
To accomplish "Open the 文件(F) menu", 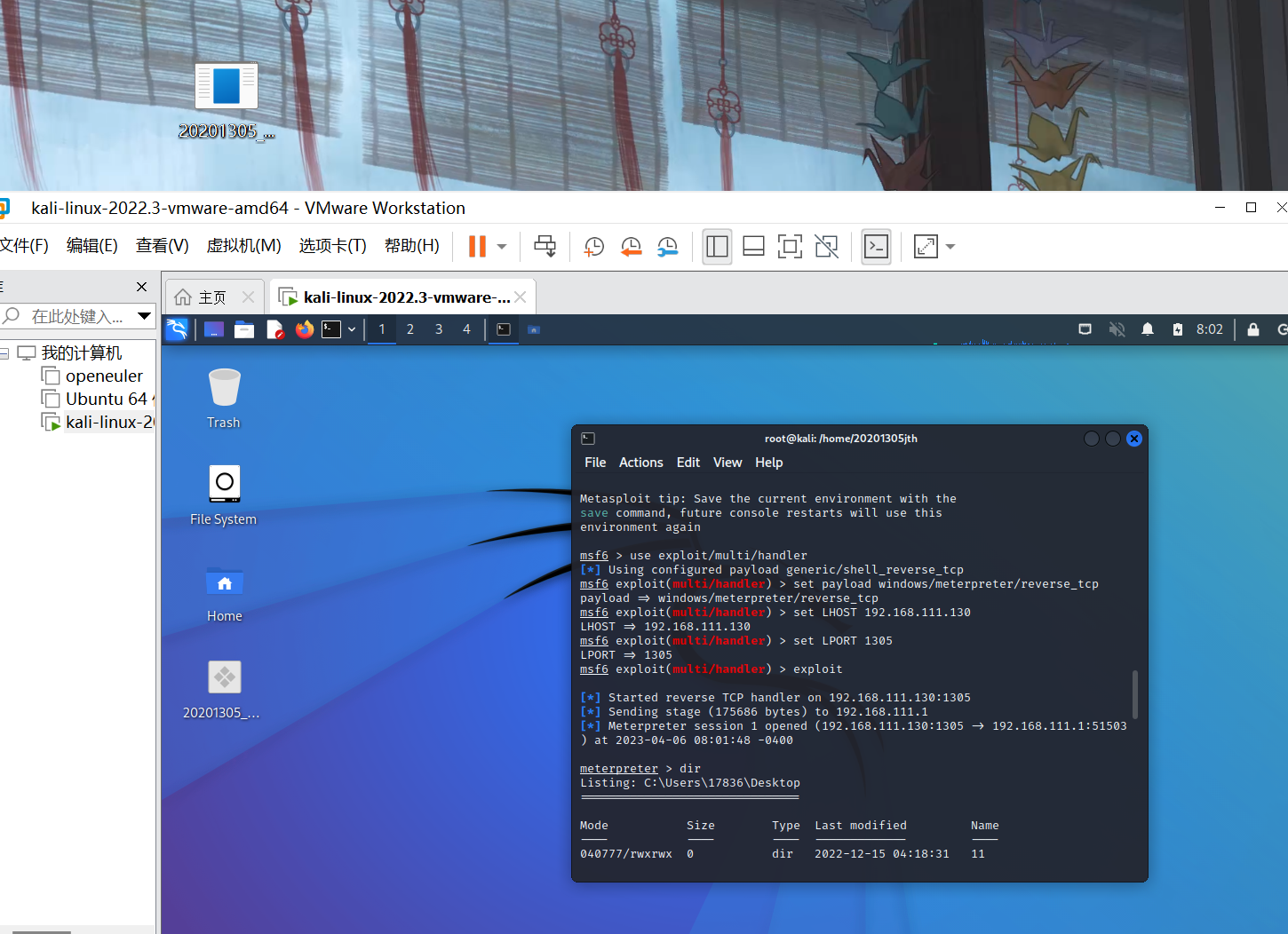I will [24, 245].
